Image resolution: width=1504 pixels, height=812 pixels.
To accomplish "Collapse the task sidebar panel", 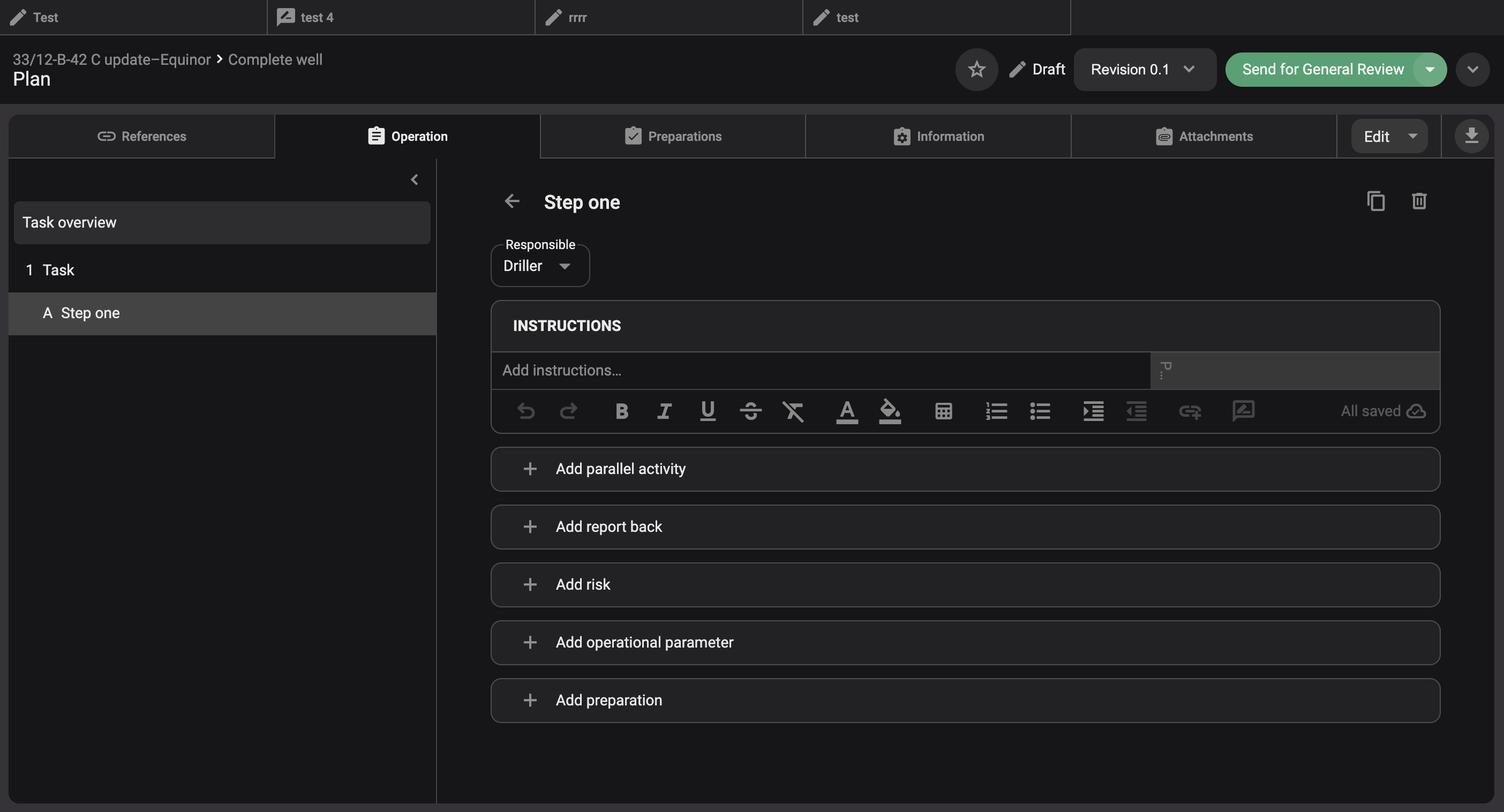I will (415, 179).
